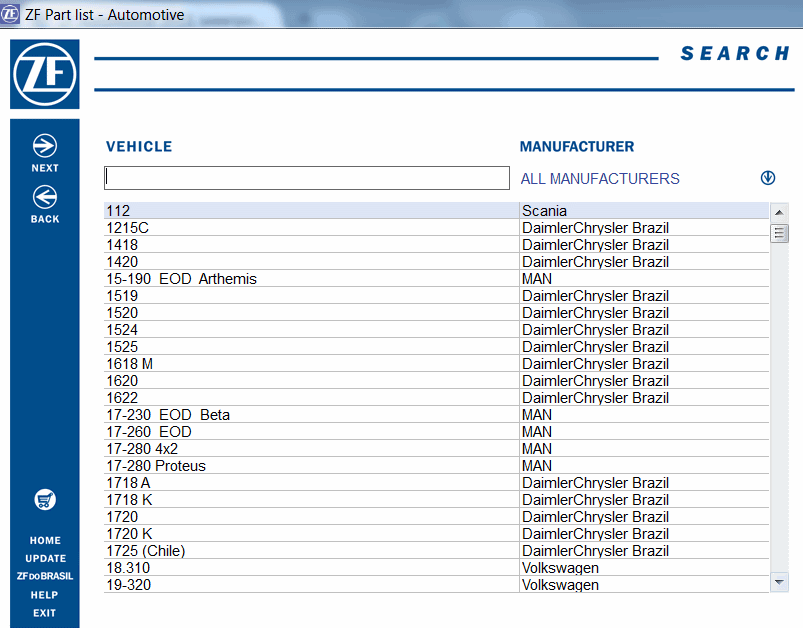The image size is (803, 628).
Task: Click the SEARCH heading
Action: click(x=735, y=53)
